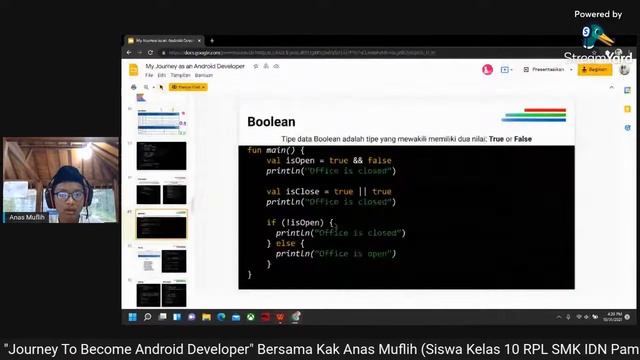The image size is (640, 360).
Task: Open the Mail app from taskbar
Action: (236, 317)
